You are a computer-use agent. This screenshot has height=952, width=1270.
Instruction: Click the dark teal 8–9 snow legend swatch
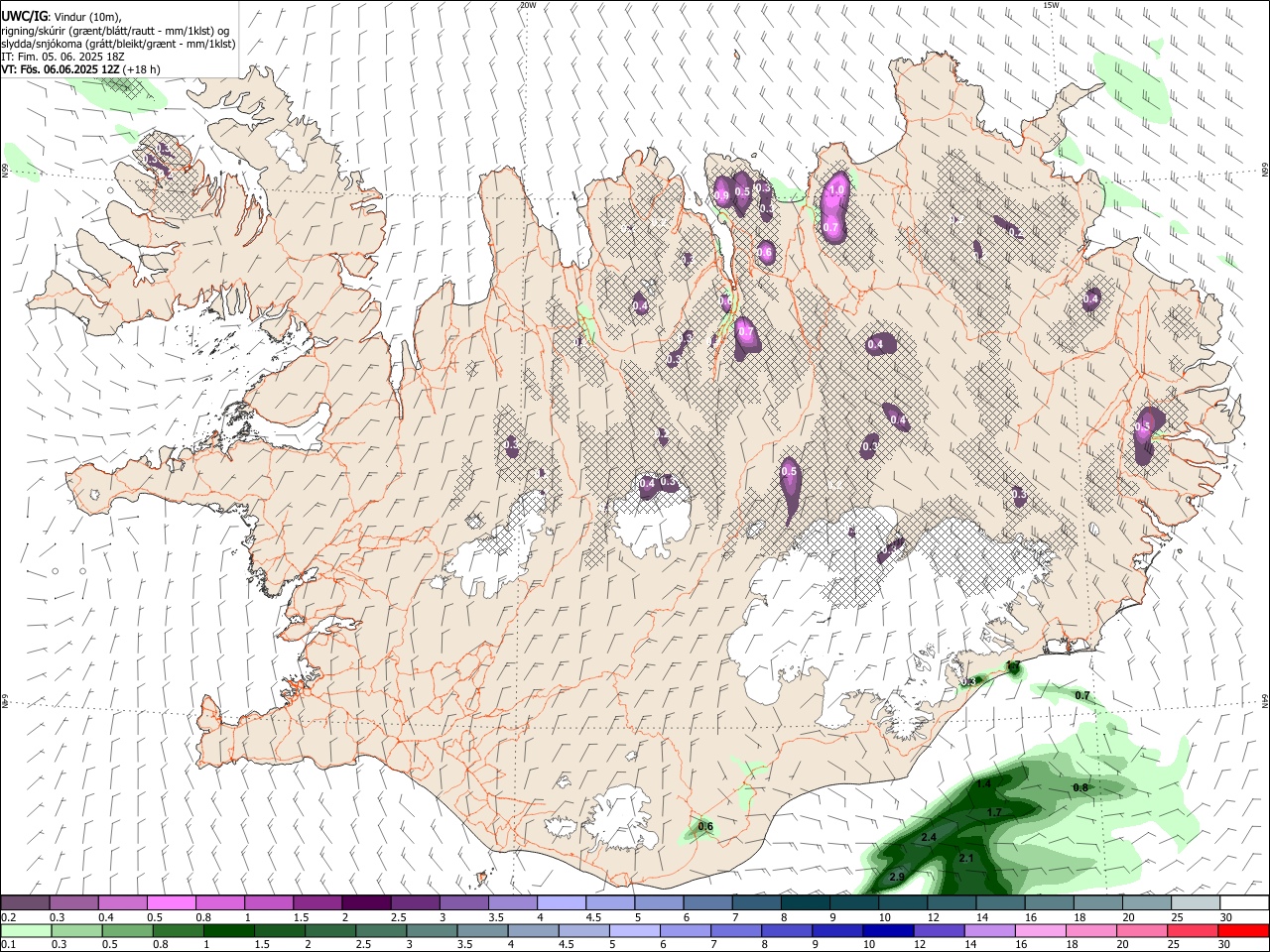805,903
